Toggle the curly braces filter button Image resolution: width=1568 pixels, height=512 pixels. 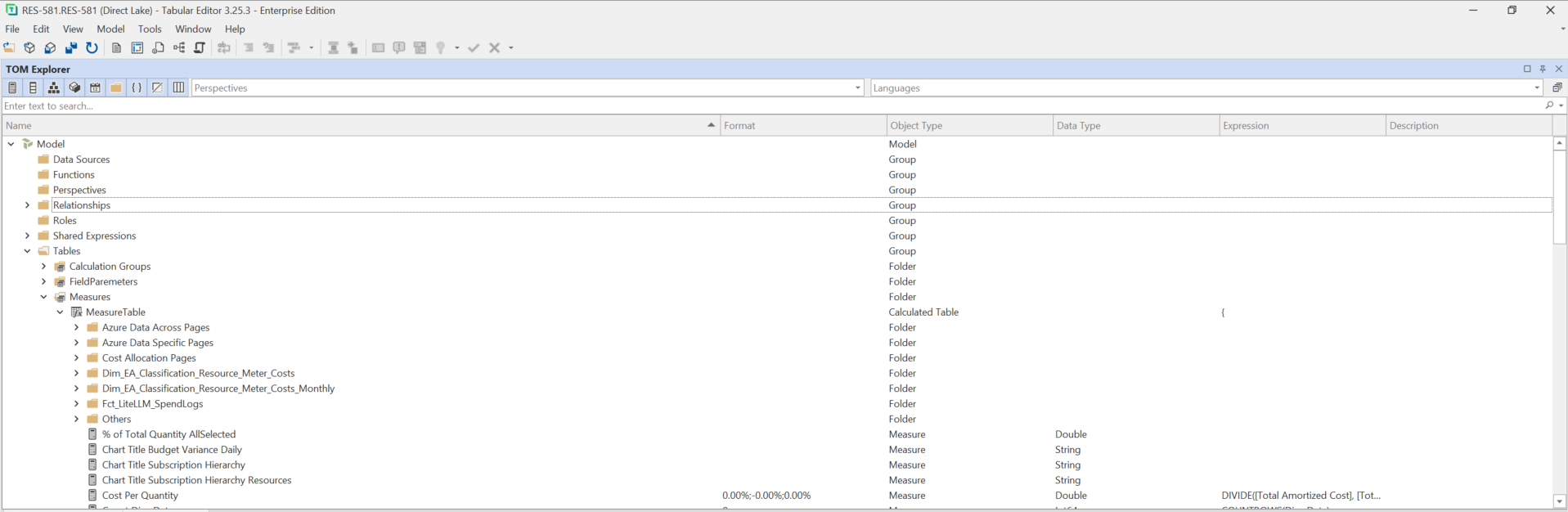(137, 88)
